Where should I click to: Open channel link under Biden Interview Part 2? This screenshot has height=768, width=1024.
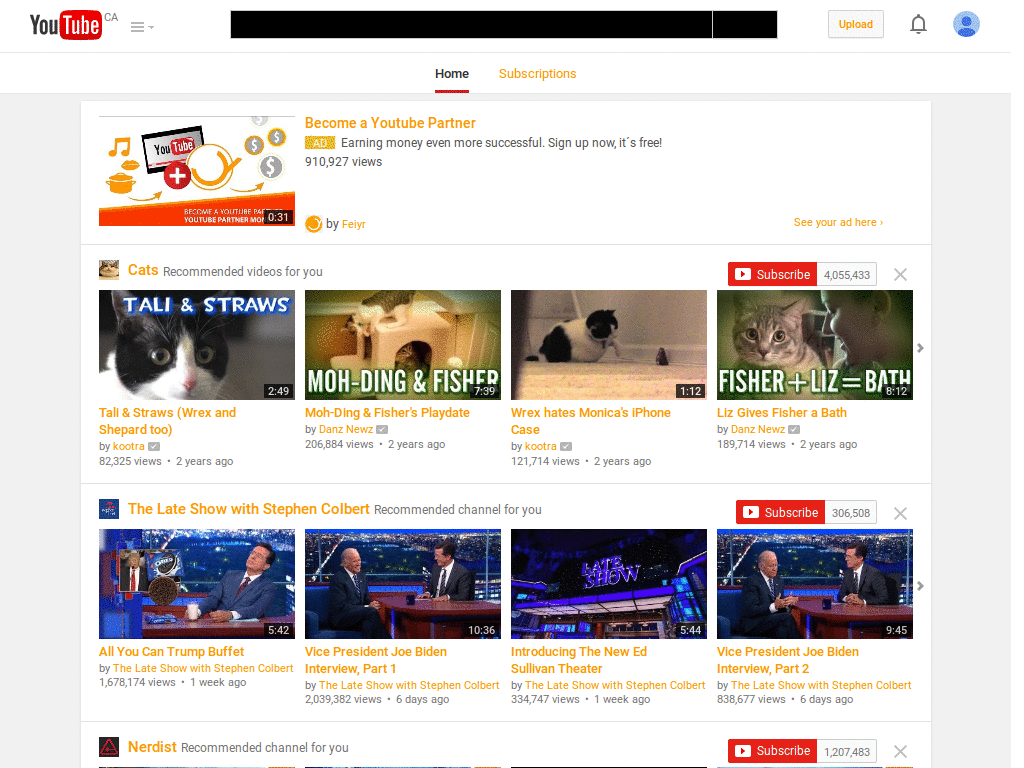821,685
